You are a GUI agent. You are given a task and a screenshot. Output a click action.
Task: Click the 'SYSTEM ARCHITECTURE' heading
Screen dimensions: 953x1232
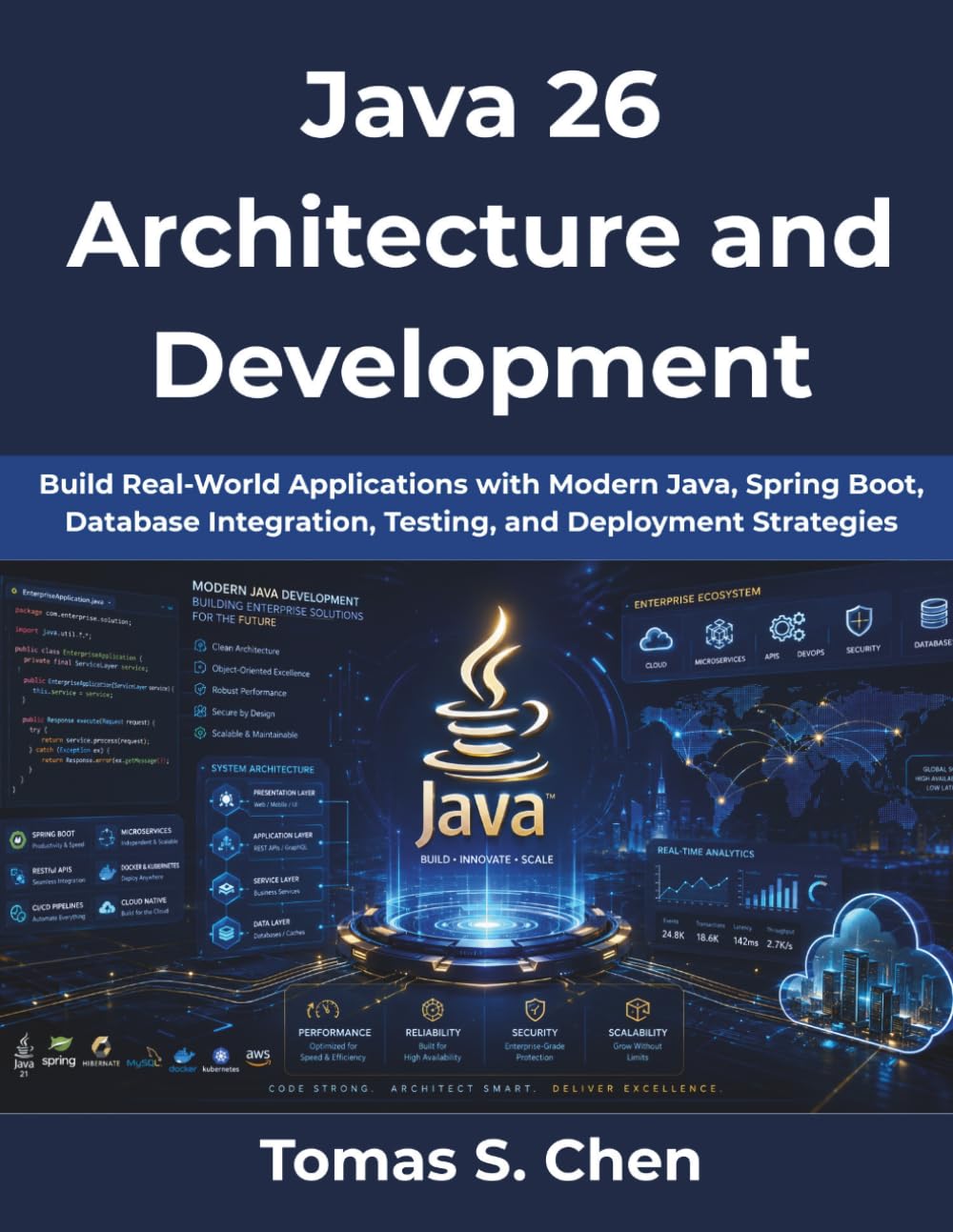click(x=262, y=768)
